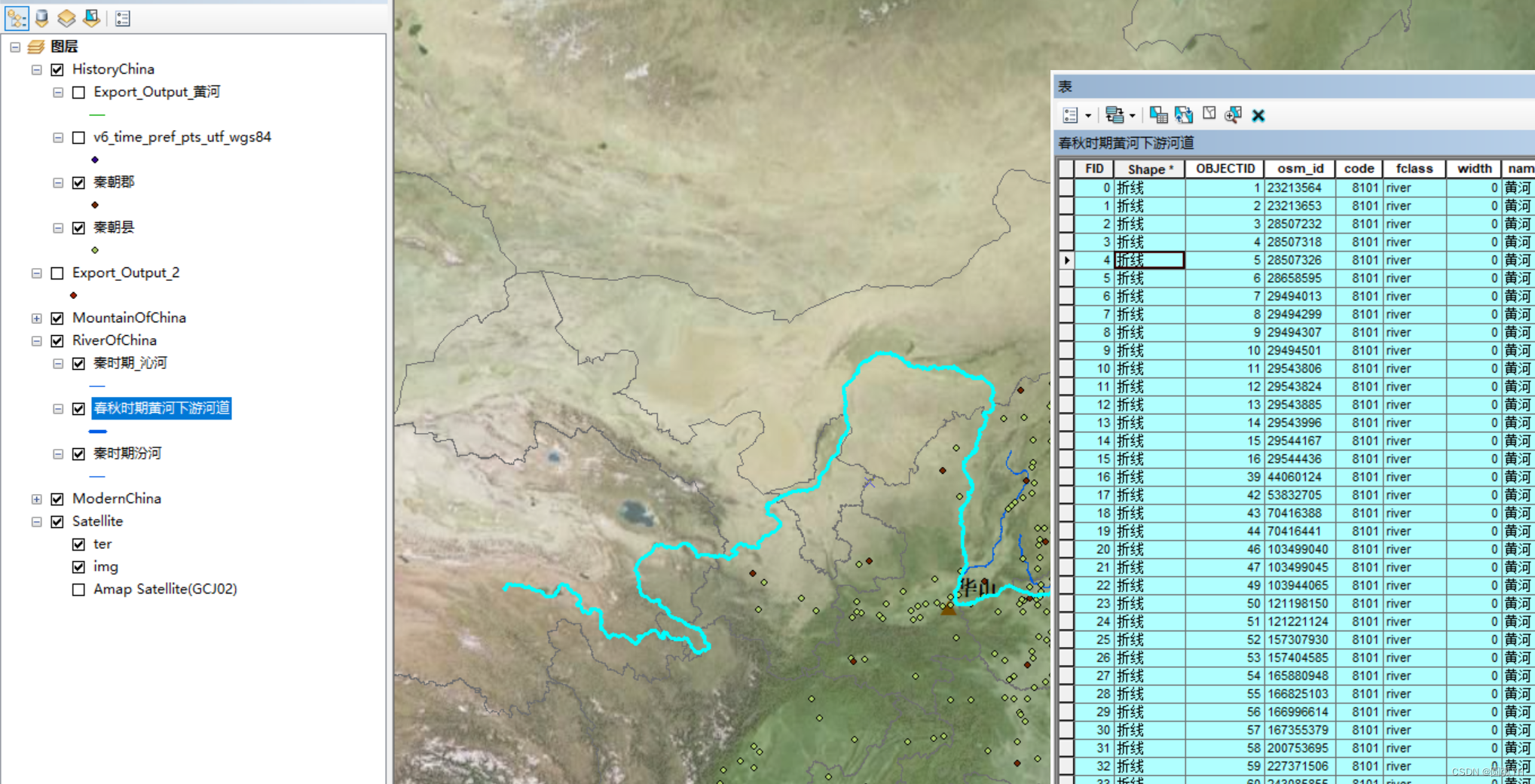Toggle 春秋时期黃河下游河道 layer checkbox
This screenshot has width=1535, height=784.
pyautogui.click(x=78, y=409)
